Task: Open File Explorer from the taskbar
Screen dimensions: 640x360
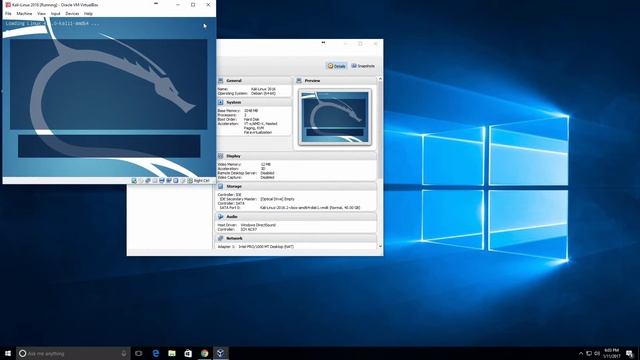Action: click(x=172, y=353)
